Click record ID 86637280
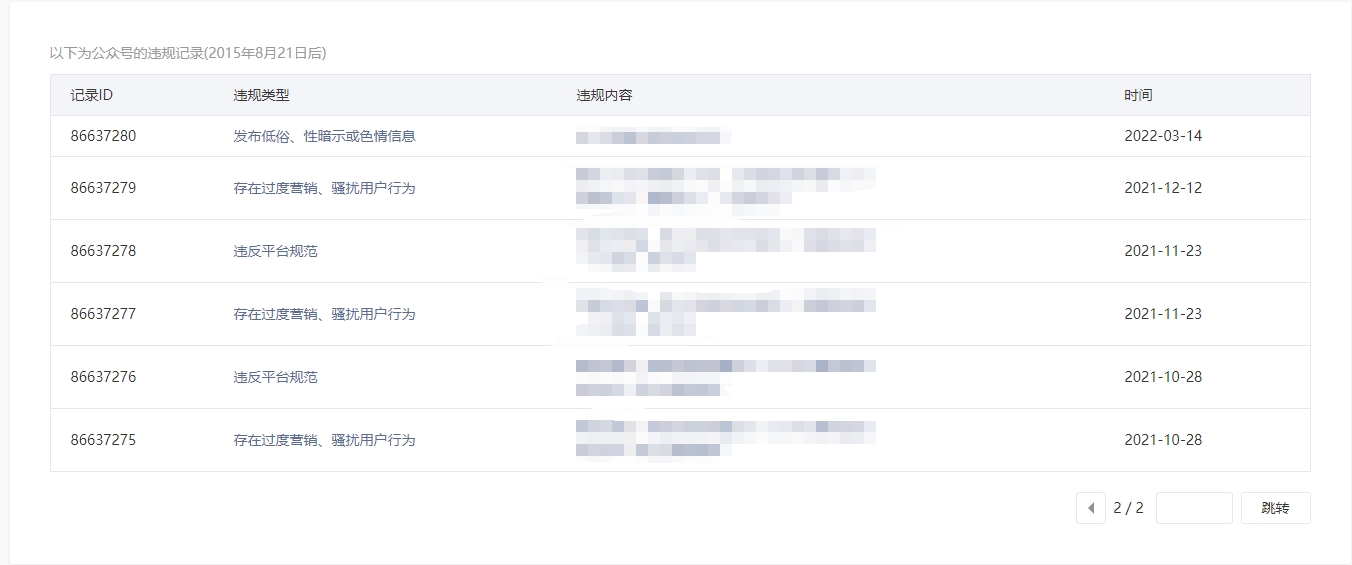The image size is (1352, 565). pyautogui.click(x=103, y=136)
